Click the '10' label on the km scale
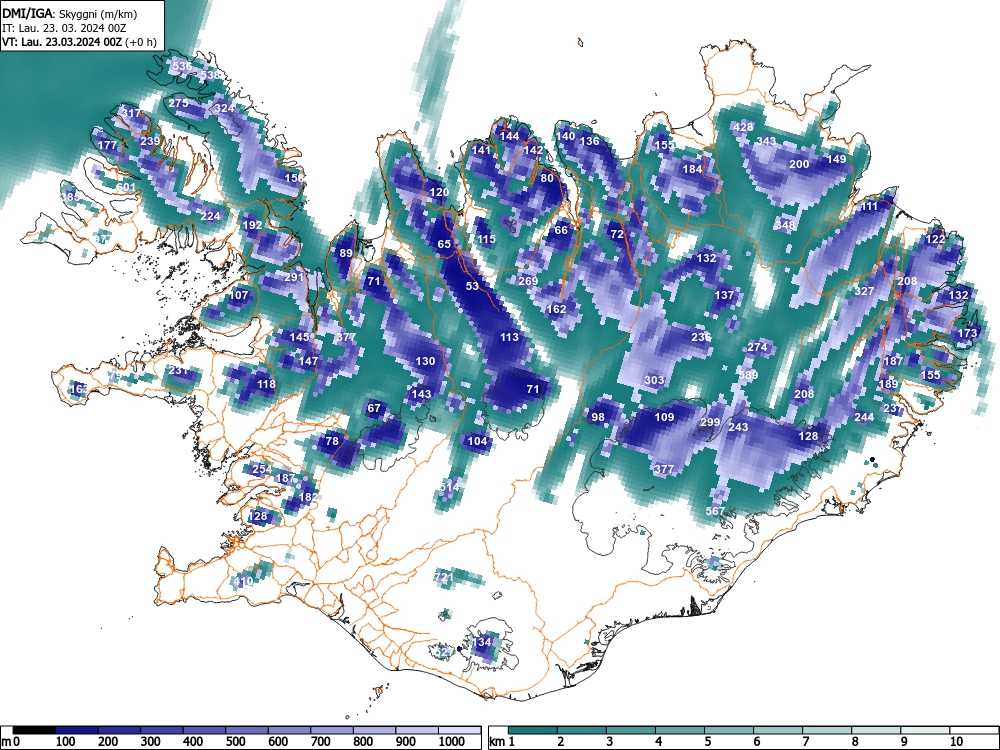Screen dimensions: 1000x750 [955, 742]
